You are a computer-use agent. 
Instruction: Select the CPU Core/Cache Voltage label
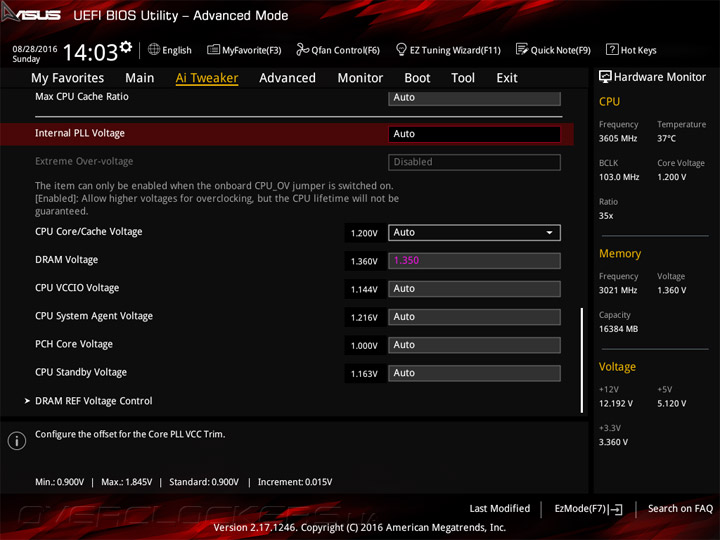(89, 232)
